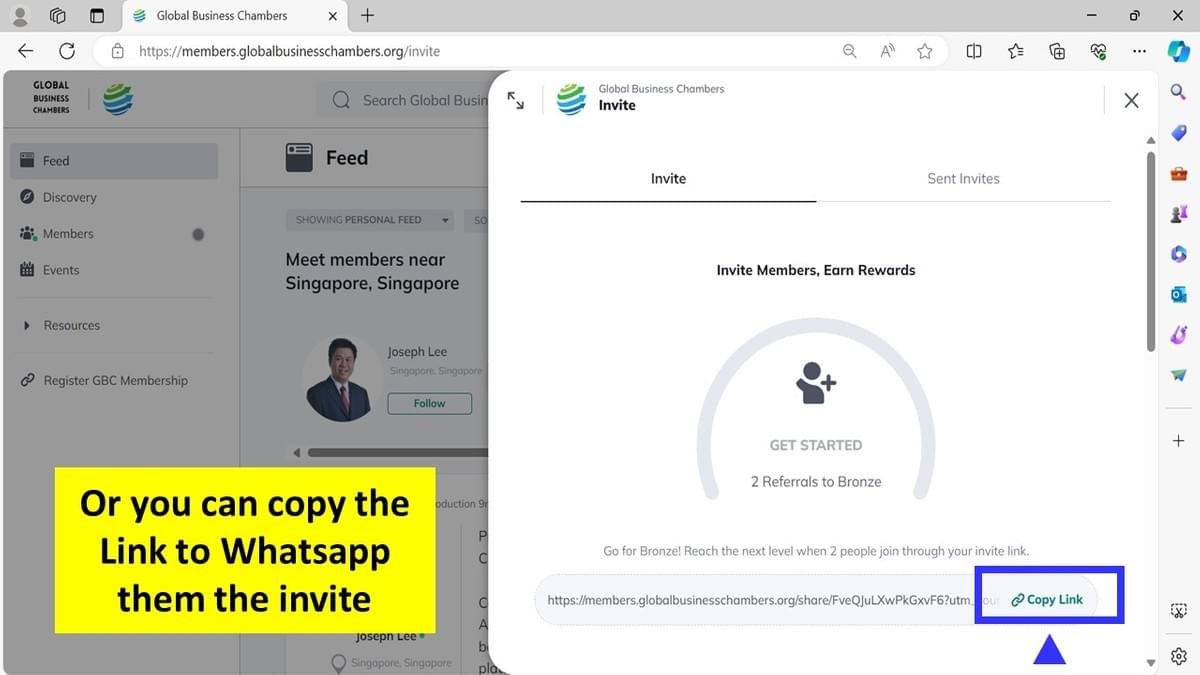
Task: View site information lock icon
Action: coord(118,51)
